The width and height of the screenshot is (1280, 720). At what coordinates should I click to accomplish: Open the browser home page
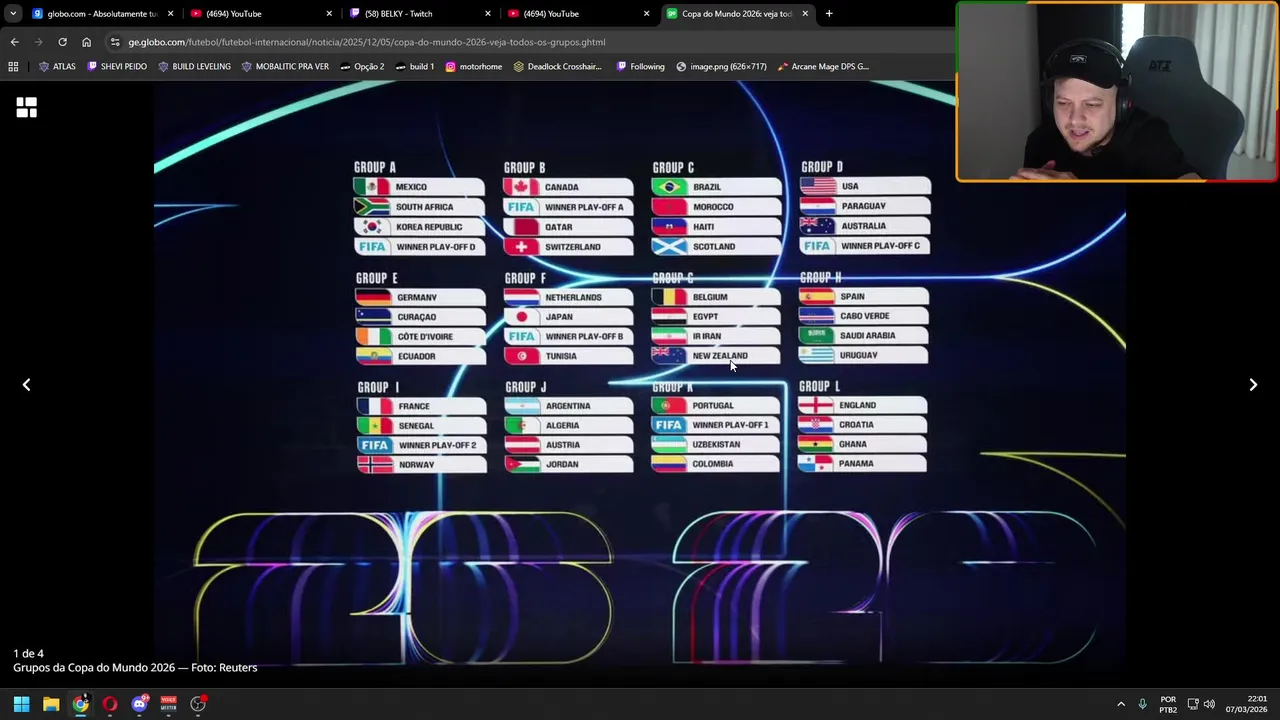tap(86, 42)
